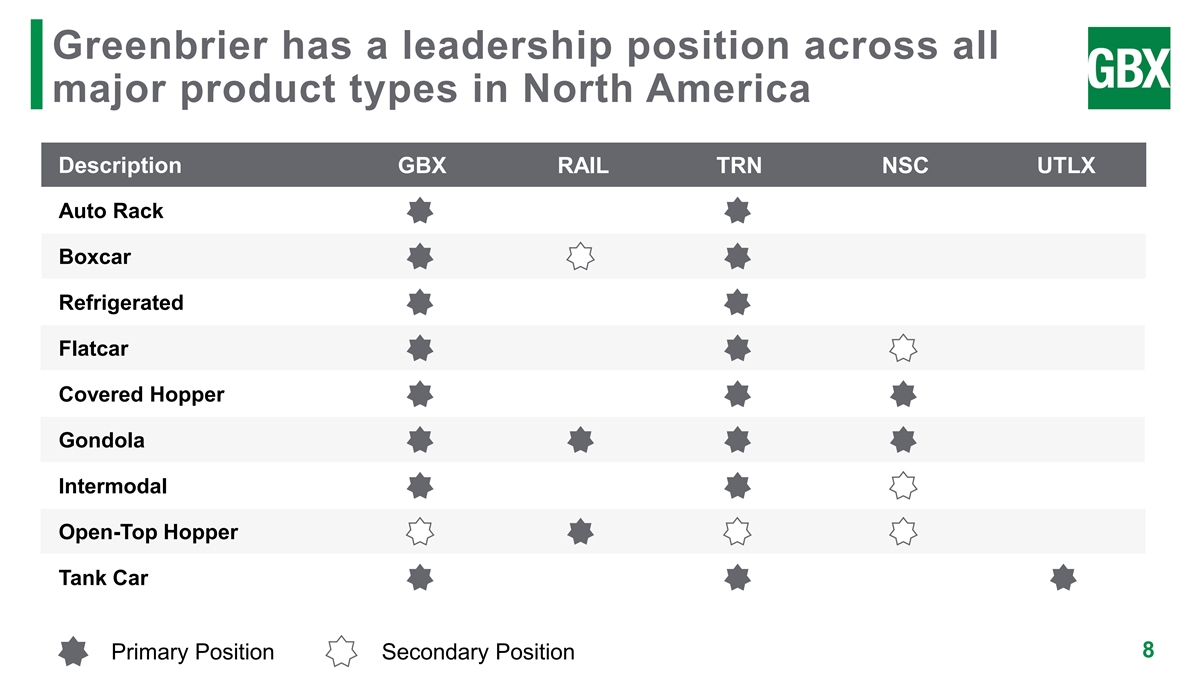Select the NSC outlined star for Flatcar
This screenshot has width=1200, height=675.
pyautogui.click(x=903, y=349)
